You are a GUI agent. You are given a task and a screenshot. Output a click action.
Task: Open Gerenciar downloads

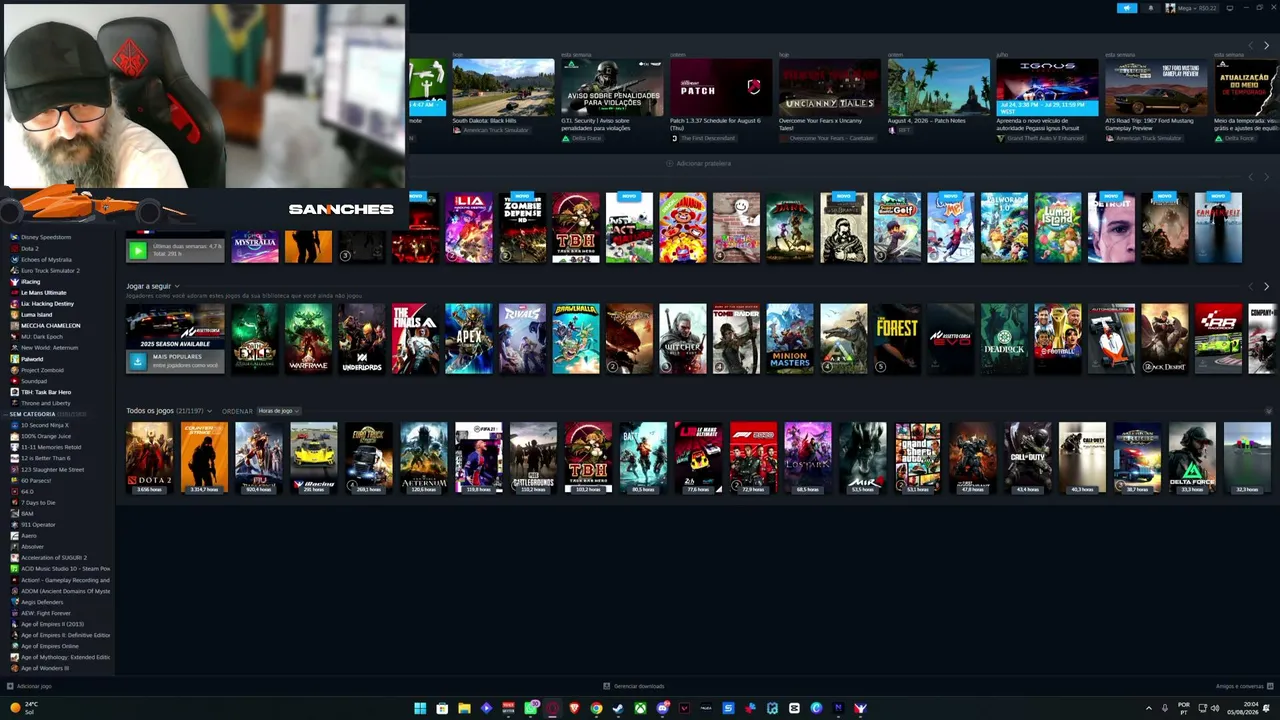click(x=634, y=686)
